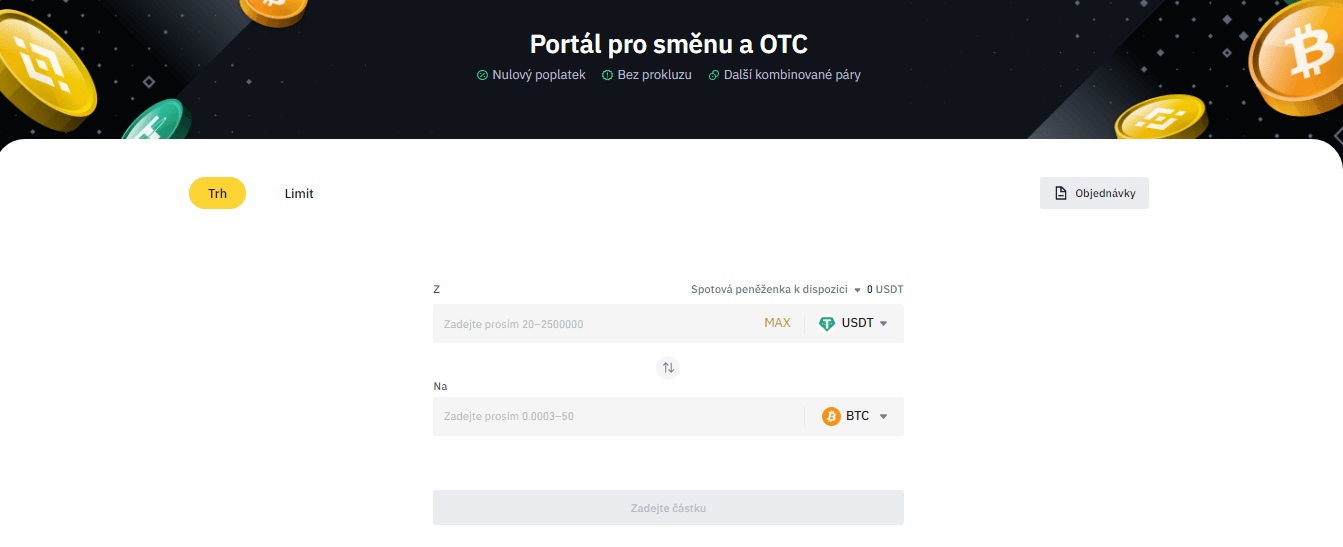Click the Zadejte částku submit button
The image size is (1343, 547).
coord(668,508)
